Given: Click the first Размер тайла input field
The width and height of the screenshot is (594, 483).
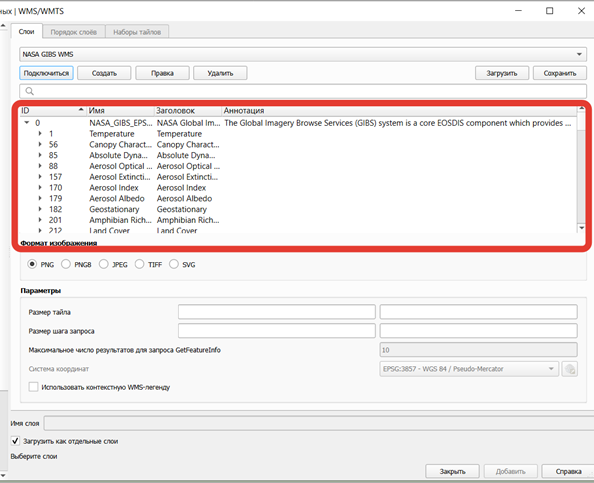Looking at the screenshot, I should (x=277, y=312).
